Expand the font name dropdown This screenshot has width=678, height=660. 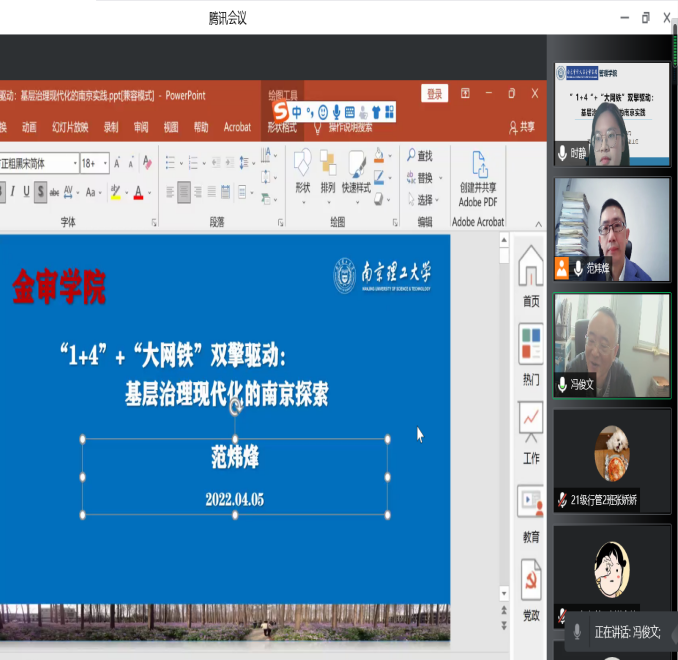[74, 163]
